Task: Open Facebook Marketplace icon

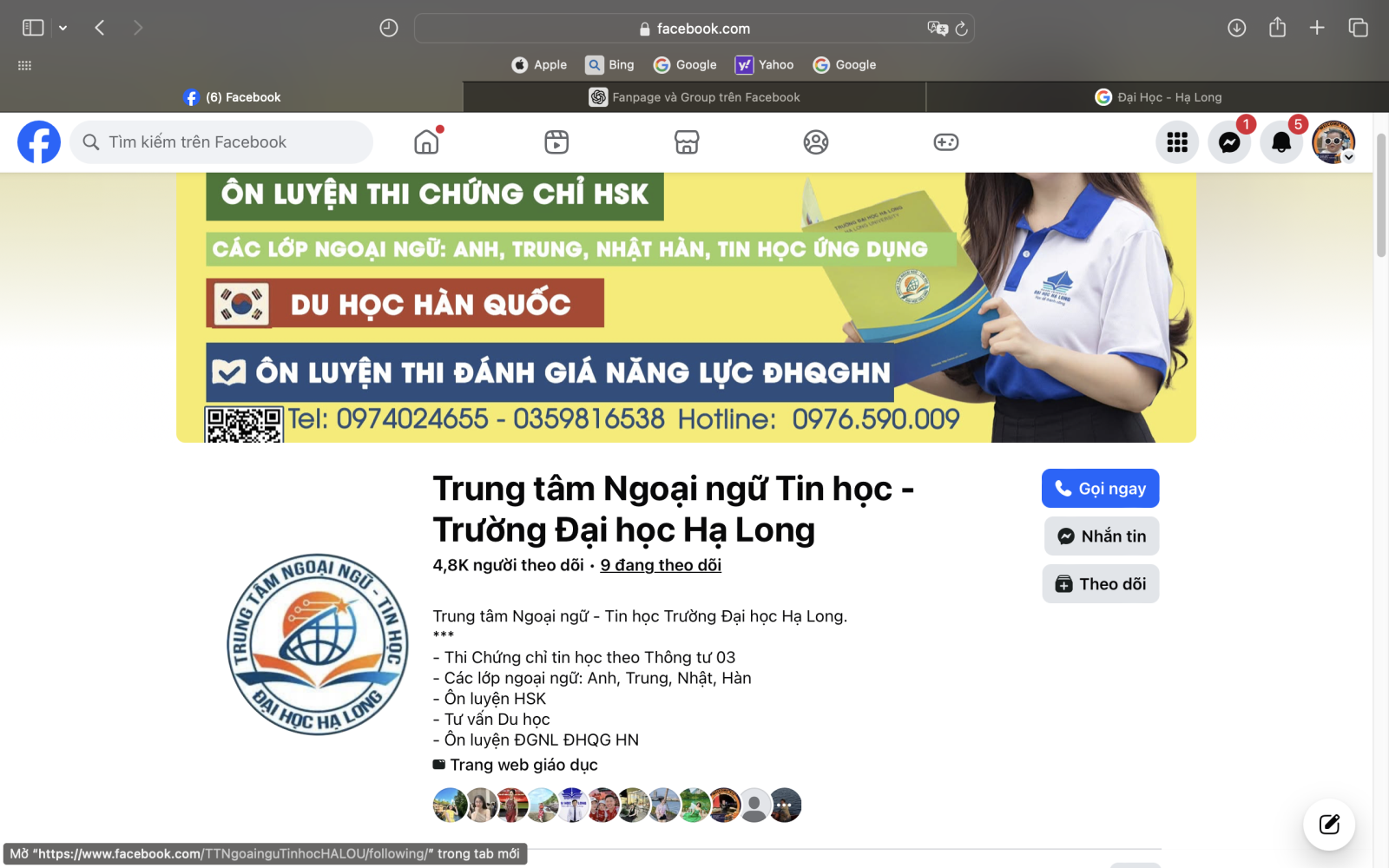Action: [687, 142]
